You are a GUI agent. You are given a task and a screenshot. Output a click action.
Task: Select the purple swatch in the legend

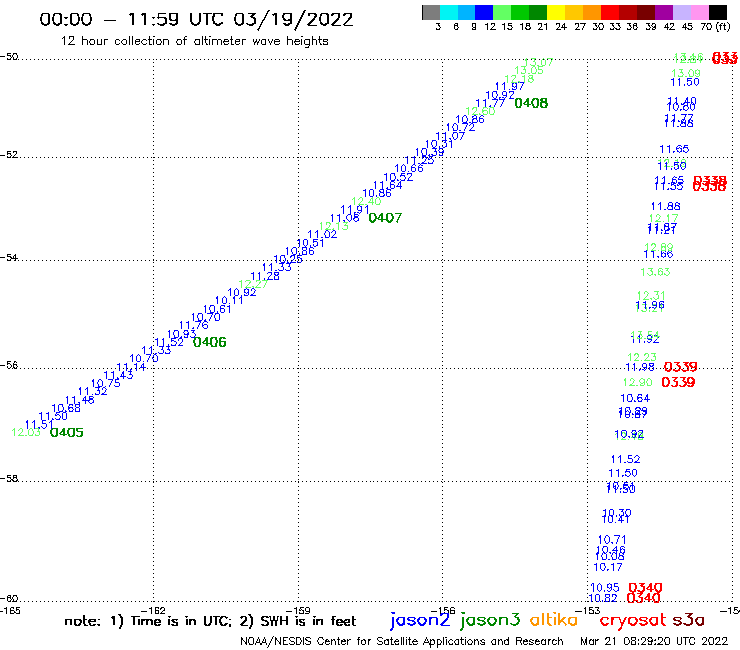point(663,12)
